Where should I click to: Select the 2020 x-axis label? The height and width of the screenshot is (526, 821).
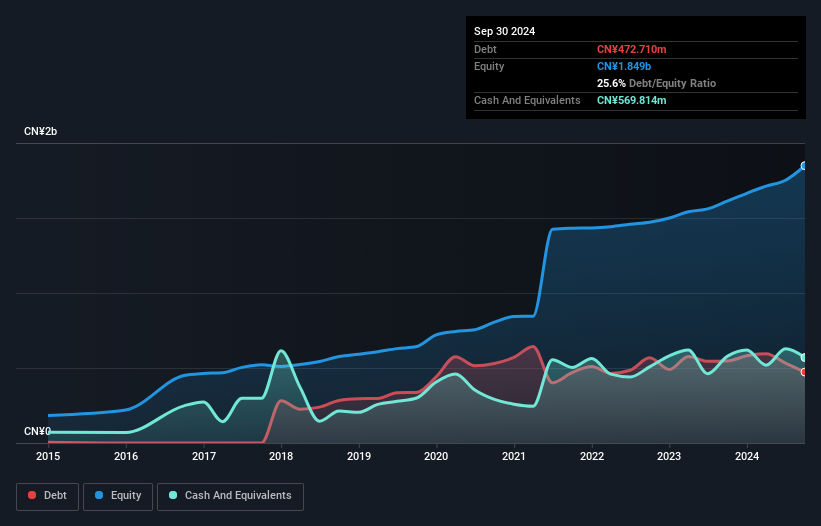click(436, 456)
